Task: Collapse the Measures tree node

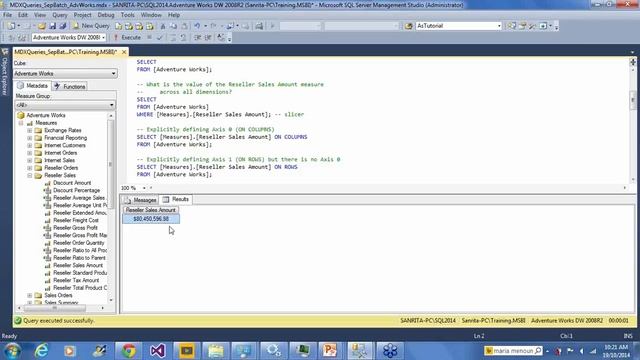Action: tap(21, 123)
